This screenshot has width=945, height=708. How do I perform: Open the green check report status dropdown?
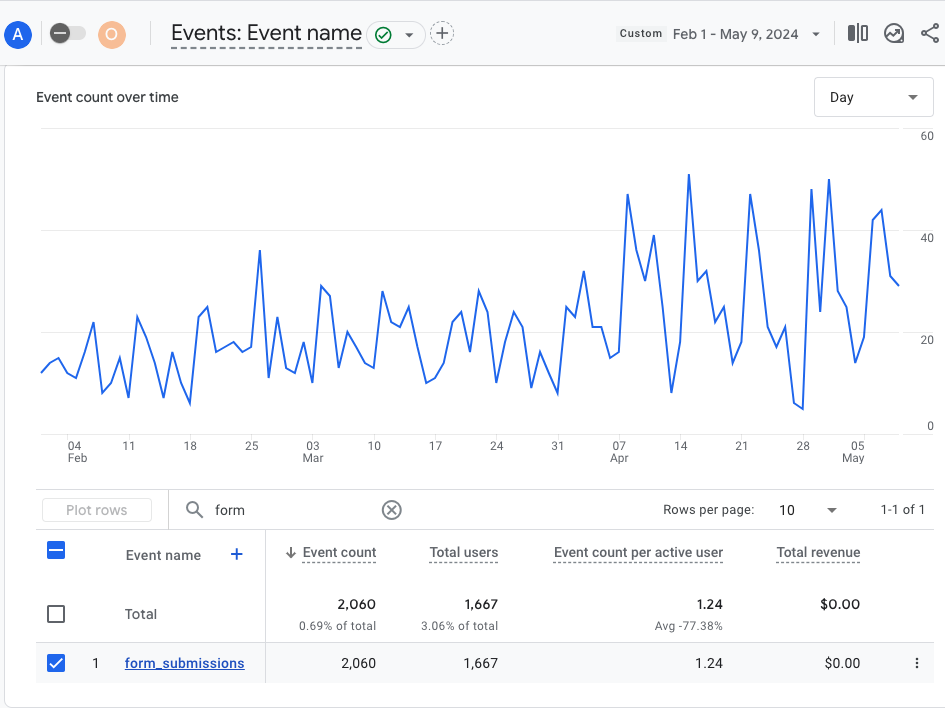tap(395, 35)
